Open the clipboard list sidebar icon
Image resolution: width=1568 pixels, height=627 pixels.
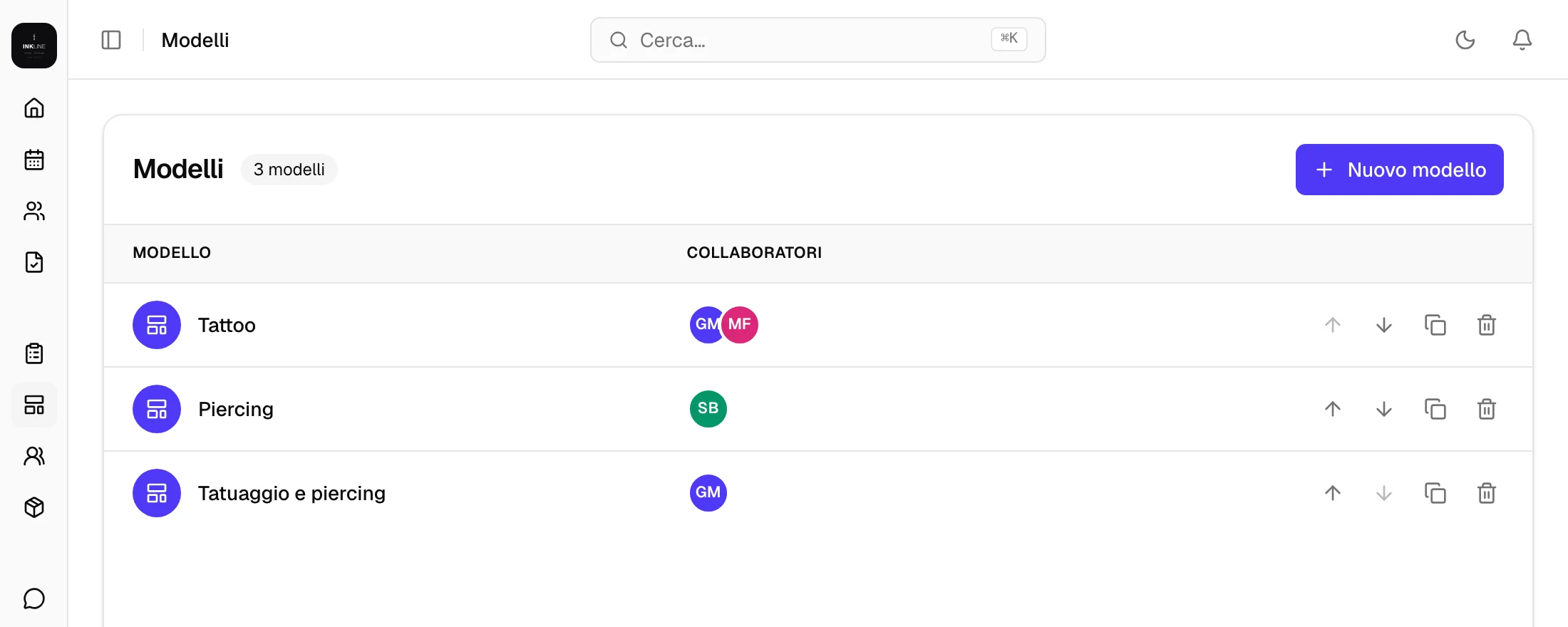(34, 353)
